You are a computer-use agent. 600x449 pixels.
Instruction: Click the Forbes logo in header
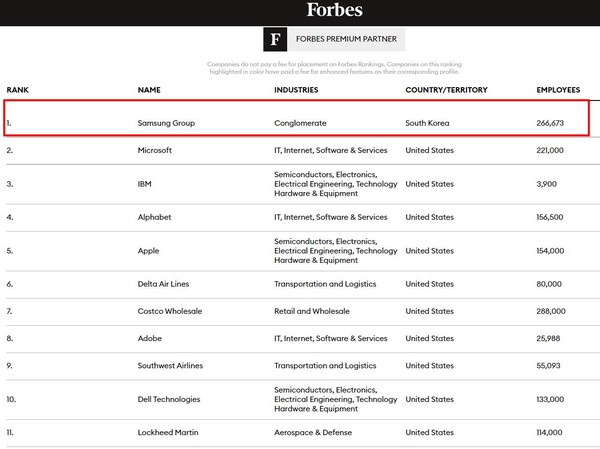(x=334, y=10)
